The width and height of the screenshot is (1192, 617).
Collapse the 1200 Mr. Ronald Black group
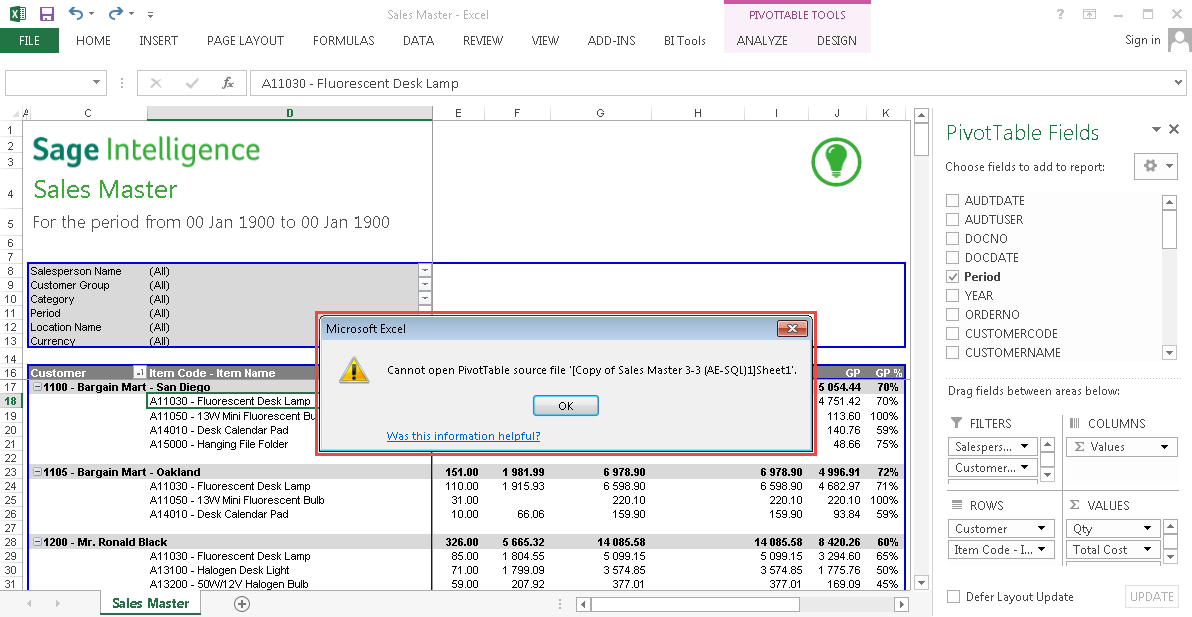pyautogui.click(x=37, y=542)
